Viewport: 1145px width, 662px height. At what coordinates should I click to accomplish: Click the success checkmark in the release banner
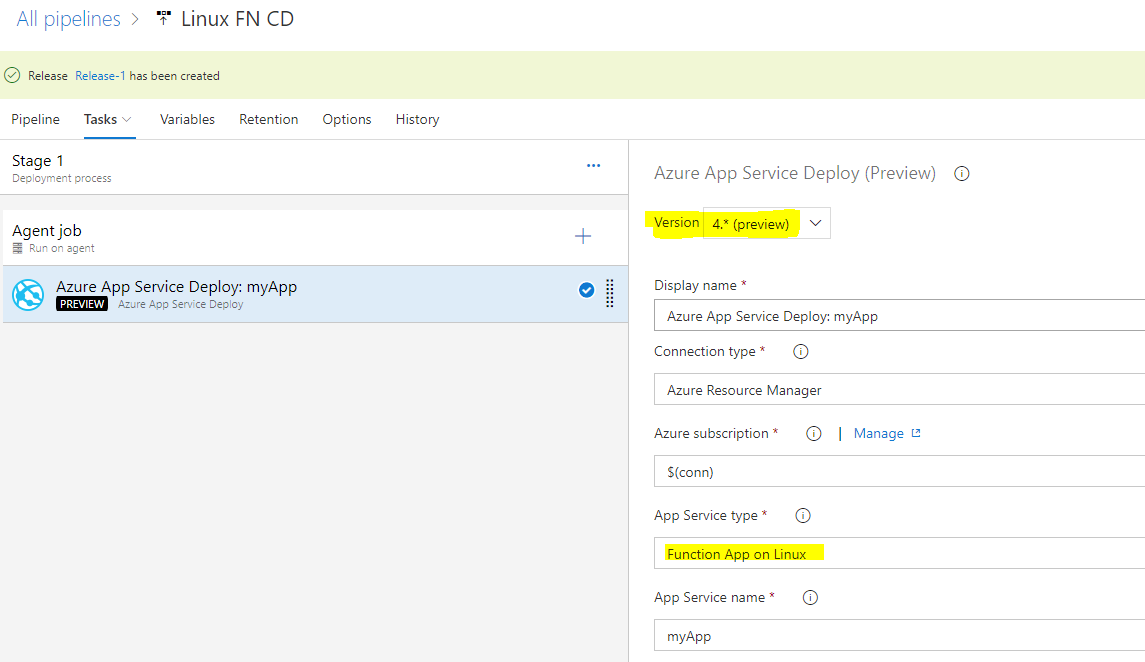(12, 75)
